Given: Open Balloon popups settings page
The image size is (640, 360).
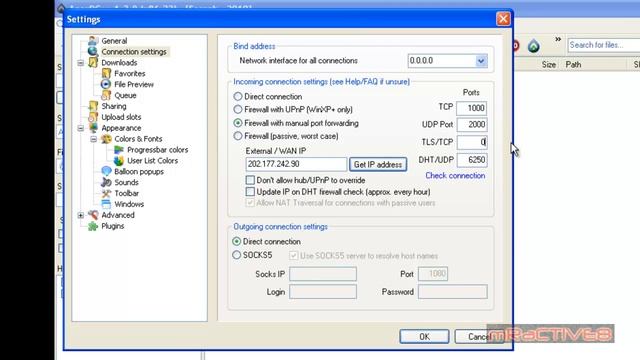Looking at the screenshot, I should click(x=139, y=171).
